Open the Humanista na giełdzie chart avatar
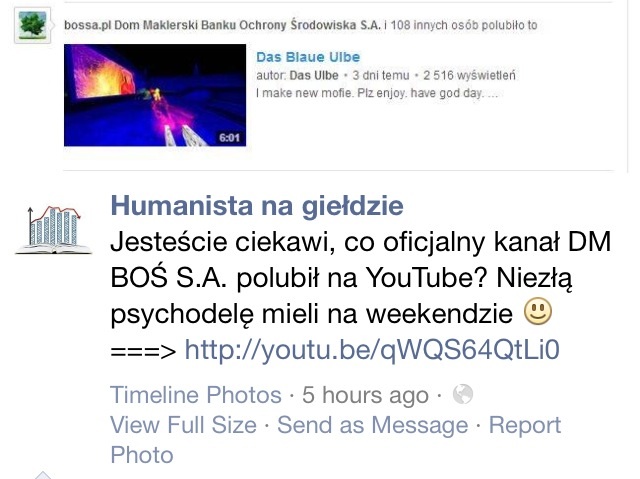The height and width of the screenshot is (479, 640). click(53, 230)
